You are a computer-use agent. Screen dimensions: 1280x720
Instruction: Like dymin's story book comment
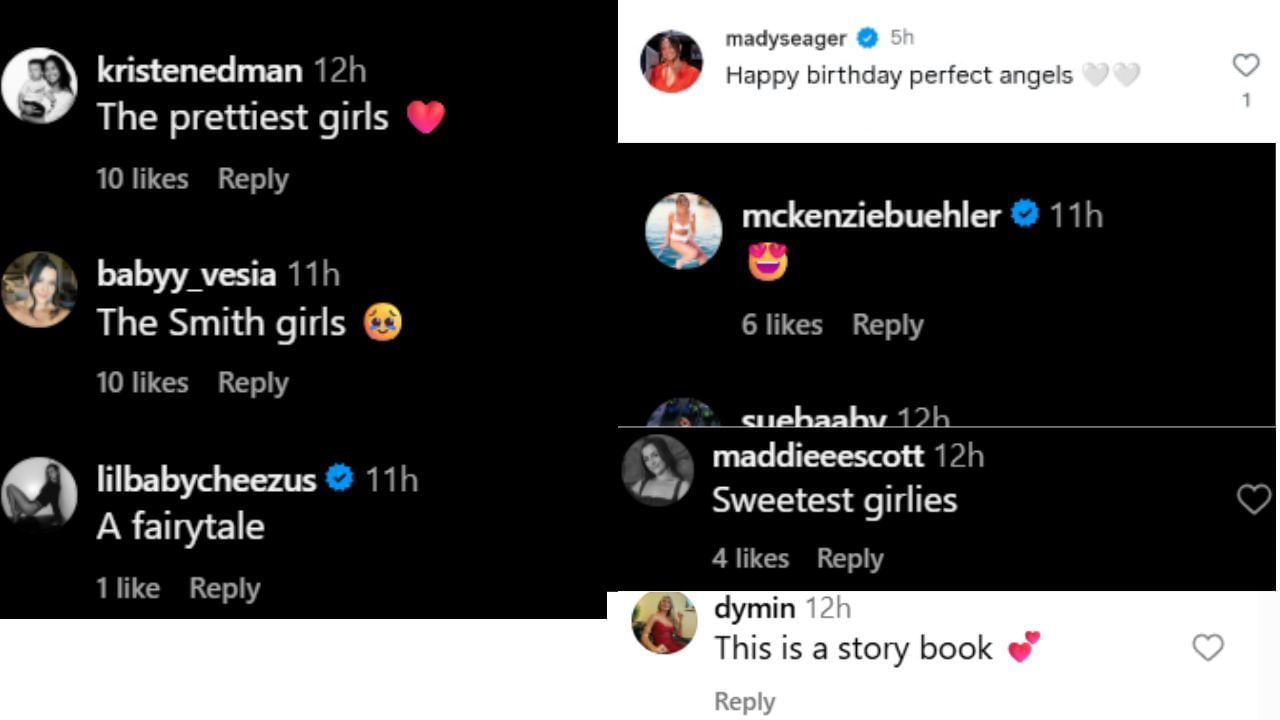click(1208, 648)
